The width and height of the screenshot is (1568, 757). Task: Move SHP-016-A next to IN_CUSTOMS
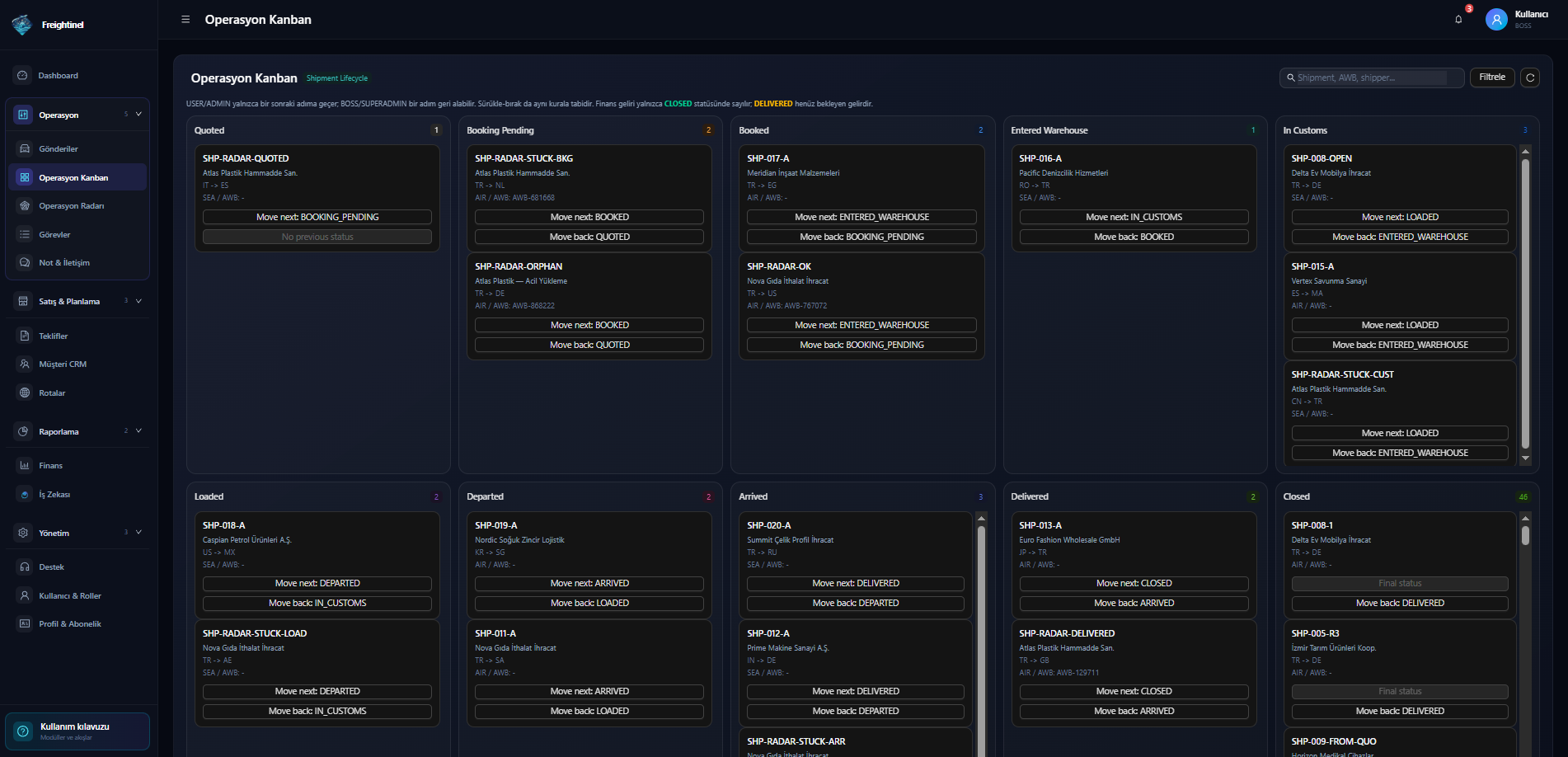1134,217
